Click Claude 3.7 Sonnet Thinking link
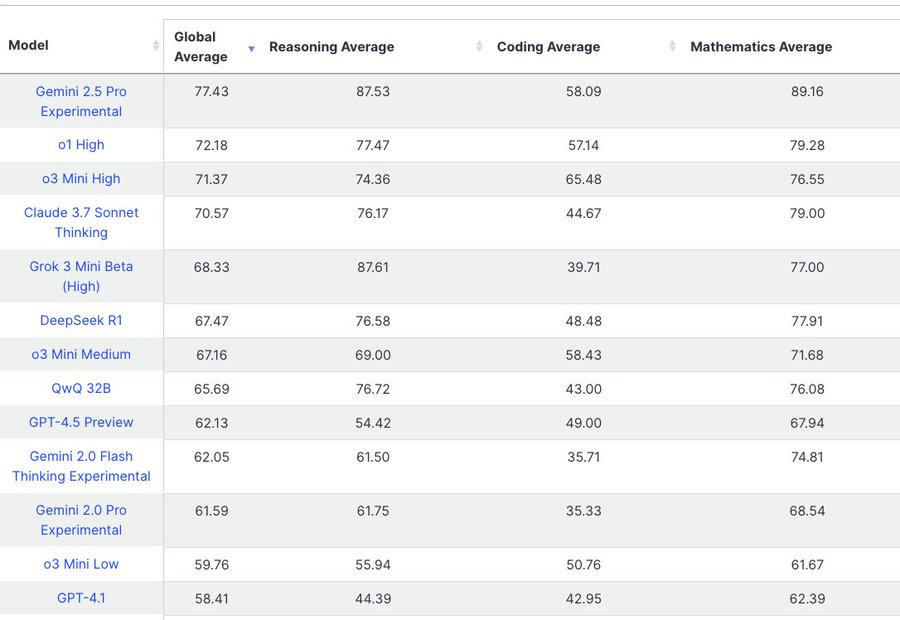900x620 pixels. pyautogui.click(x=81, y=222)
